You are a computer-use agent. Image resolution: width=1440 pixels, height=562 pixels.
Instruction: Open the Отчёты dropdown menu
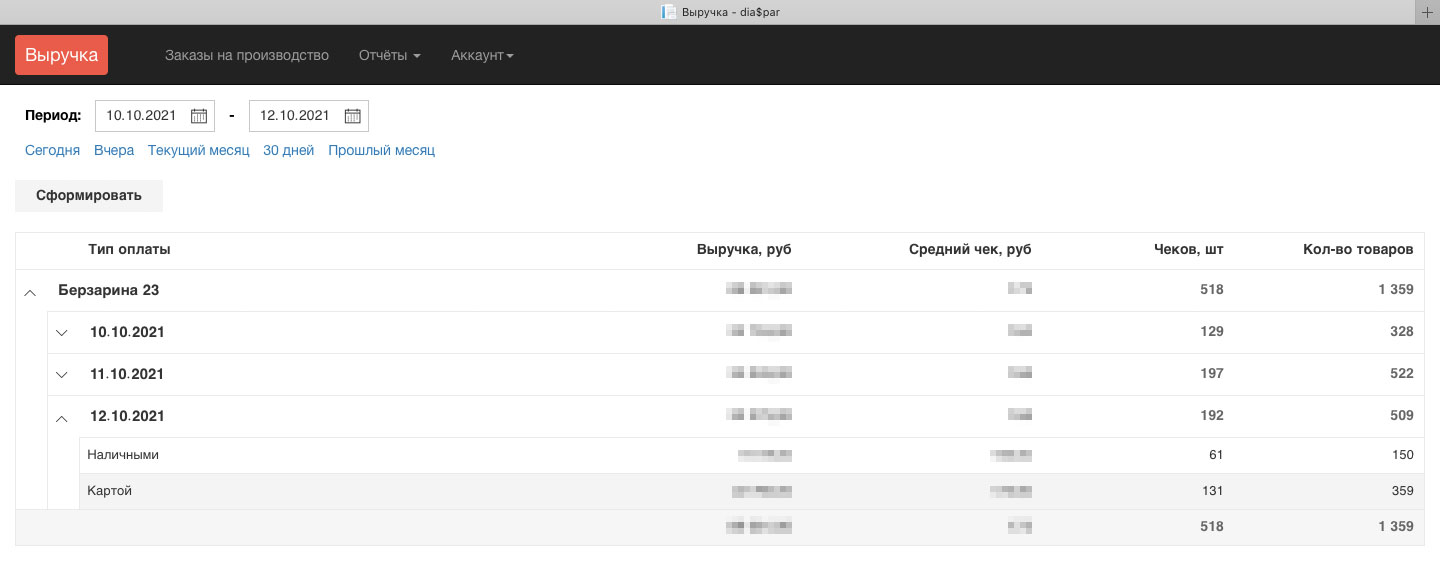click(389, 55)
